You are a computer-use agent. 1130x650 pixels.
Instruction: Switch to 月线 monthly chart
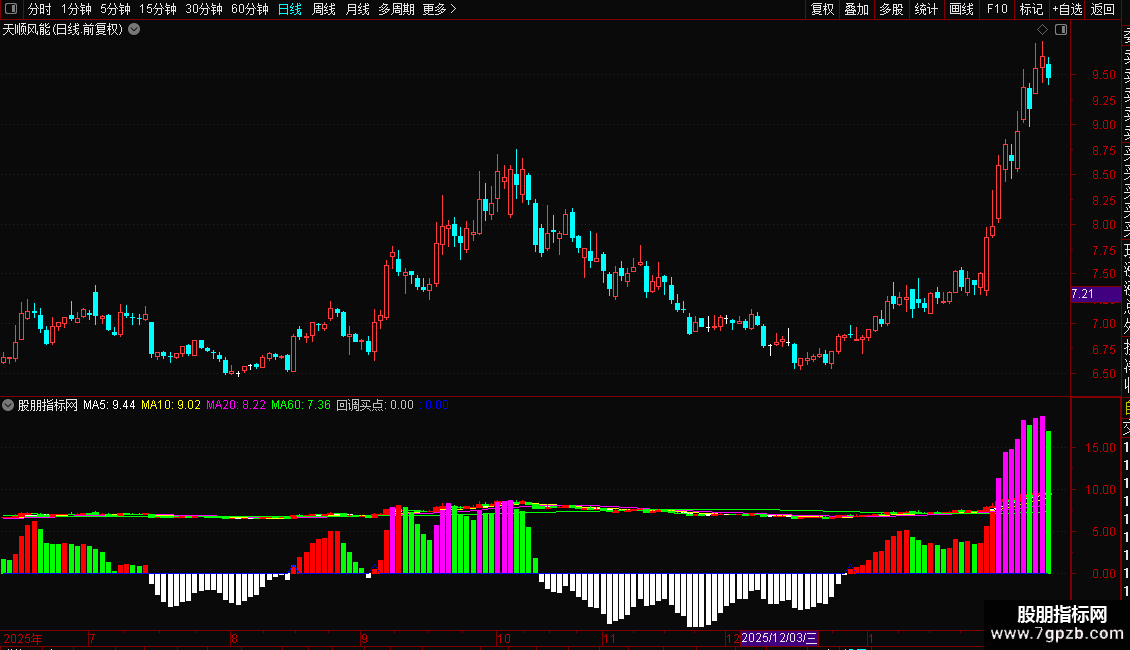[x=357, y=9]
